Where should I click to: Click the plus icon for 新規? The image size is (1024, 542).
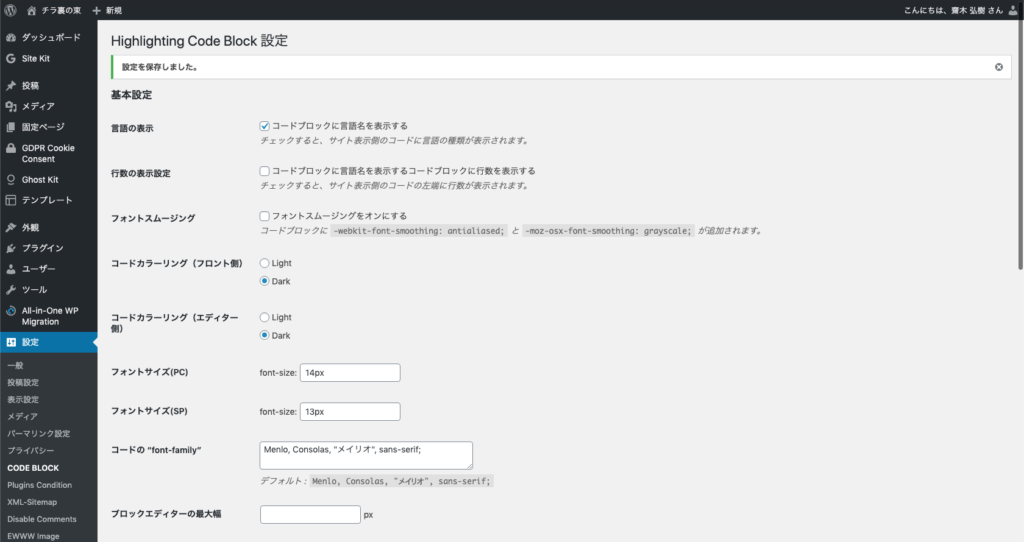coord(97,10)
